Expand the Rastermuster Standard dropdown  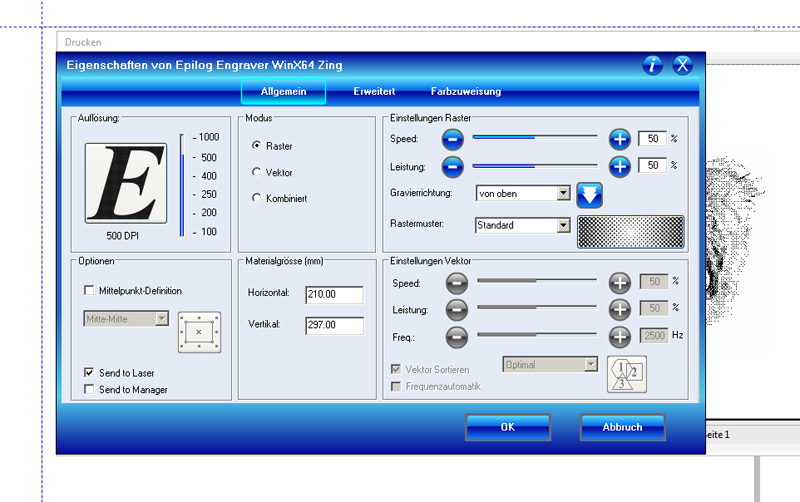[x=563, y=226]
